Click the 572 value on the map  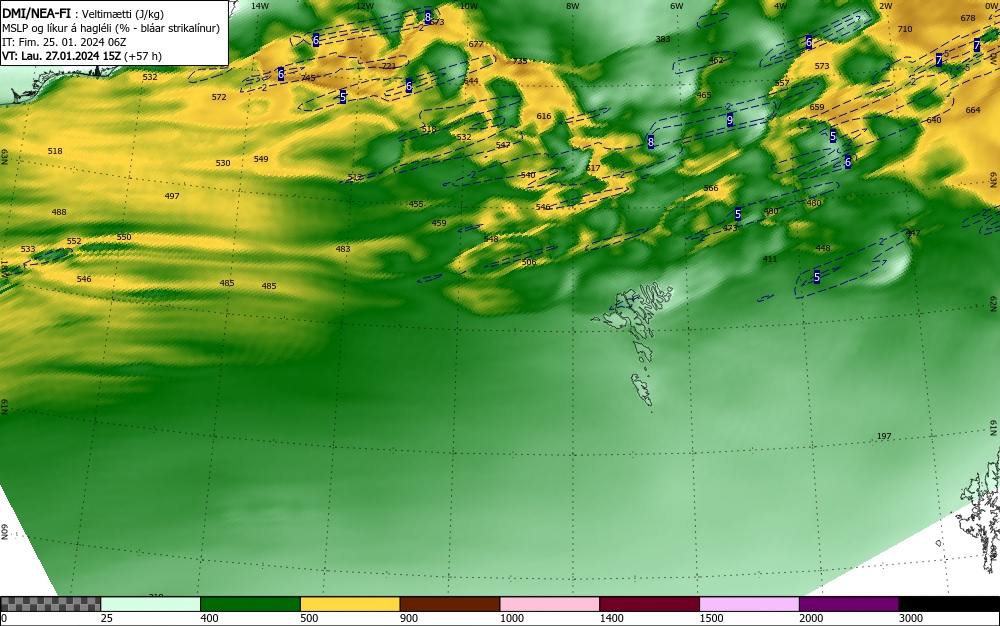pos(219,97)
